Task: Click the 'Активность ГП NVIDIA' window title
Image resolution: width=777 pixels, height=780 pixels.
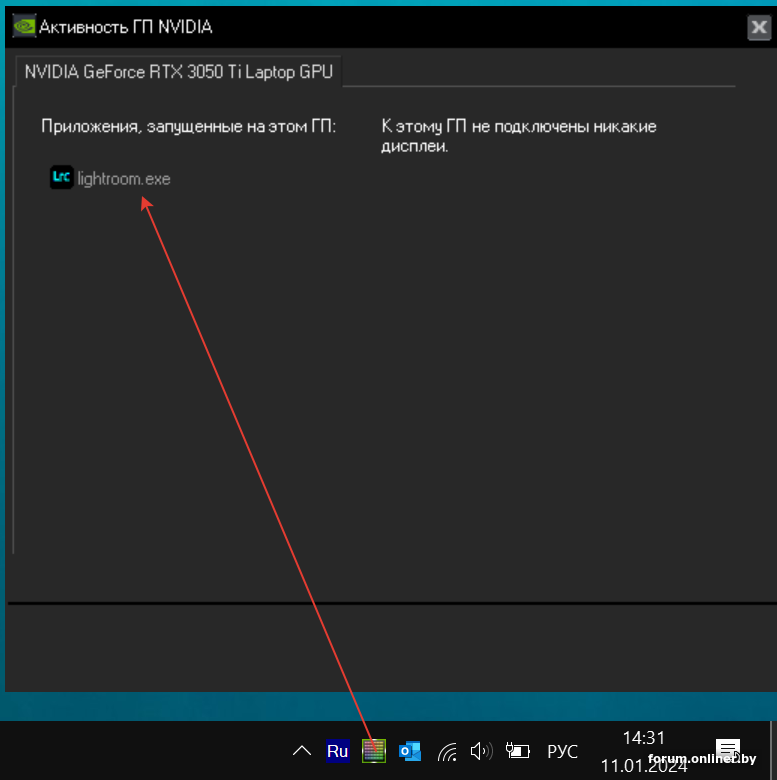Action: [x=125, y=27]
